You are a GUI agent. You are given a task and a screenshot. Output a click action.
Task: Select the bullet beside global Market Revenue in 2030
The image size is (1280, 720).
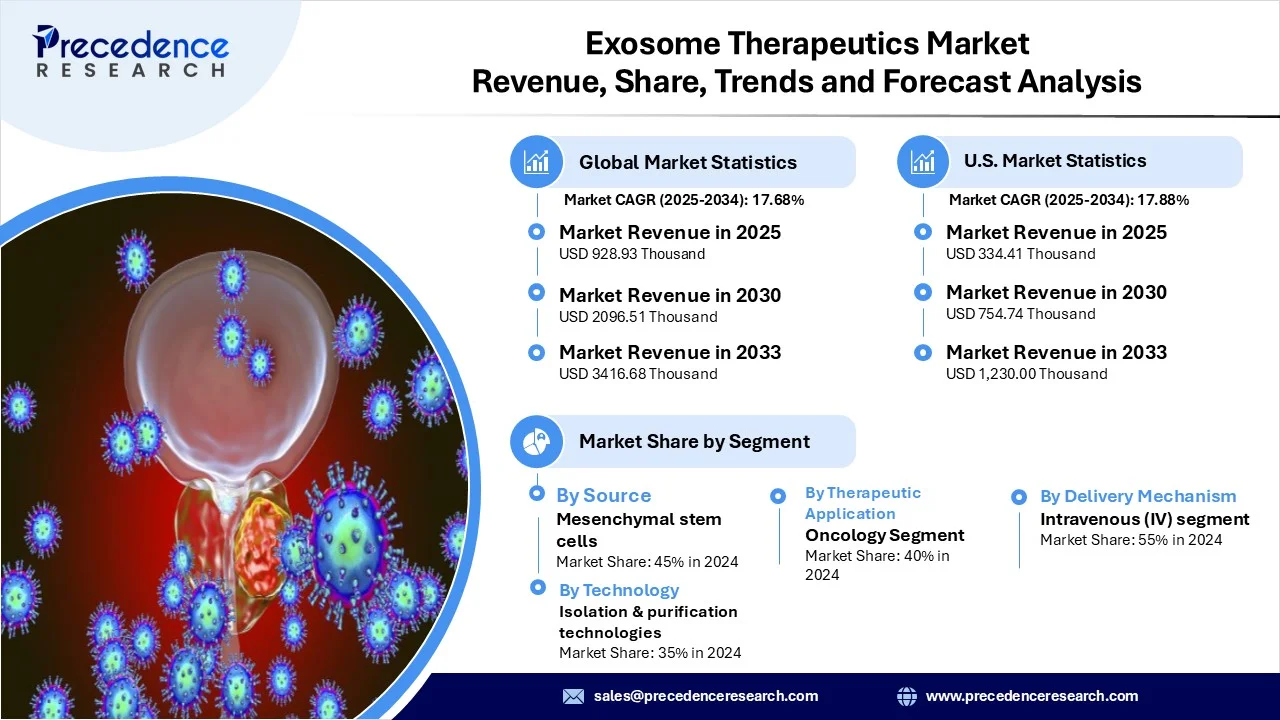537,293
